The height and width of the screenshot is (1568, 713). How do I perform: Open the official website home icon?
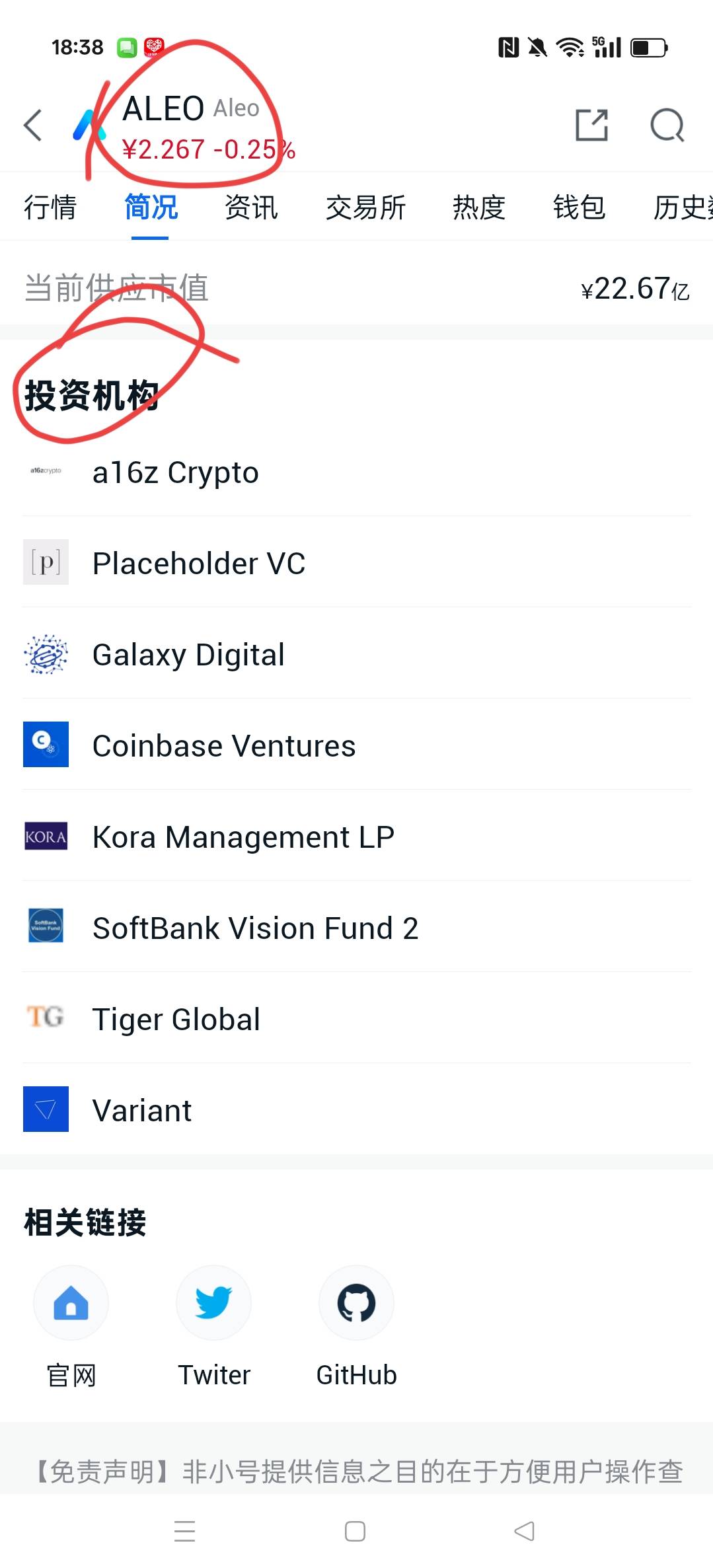tap(71, 1303)
